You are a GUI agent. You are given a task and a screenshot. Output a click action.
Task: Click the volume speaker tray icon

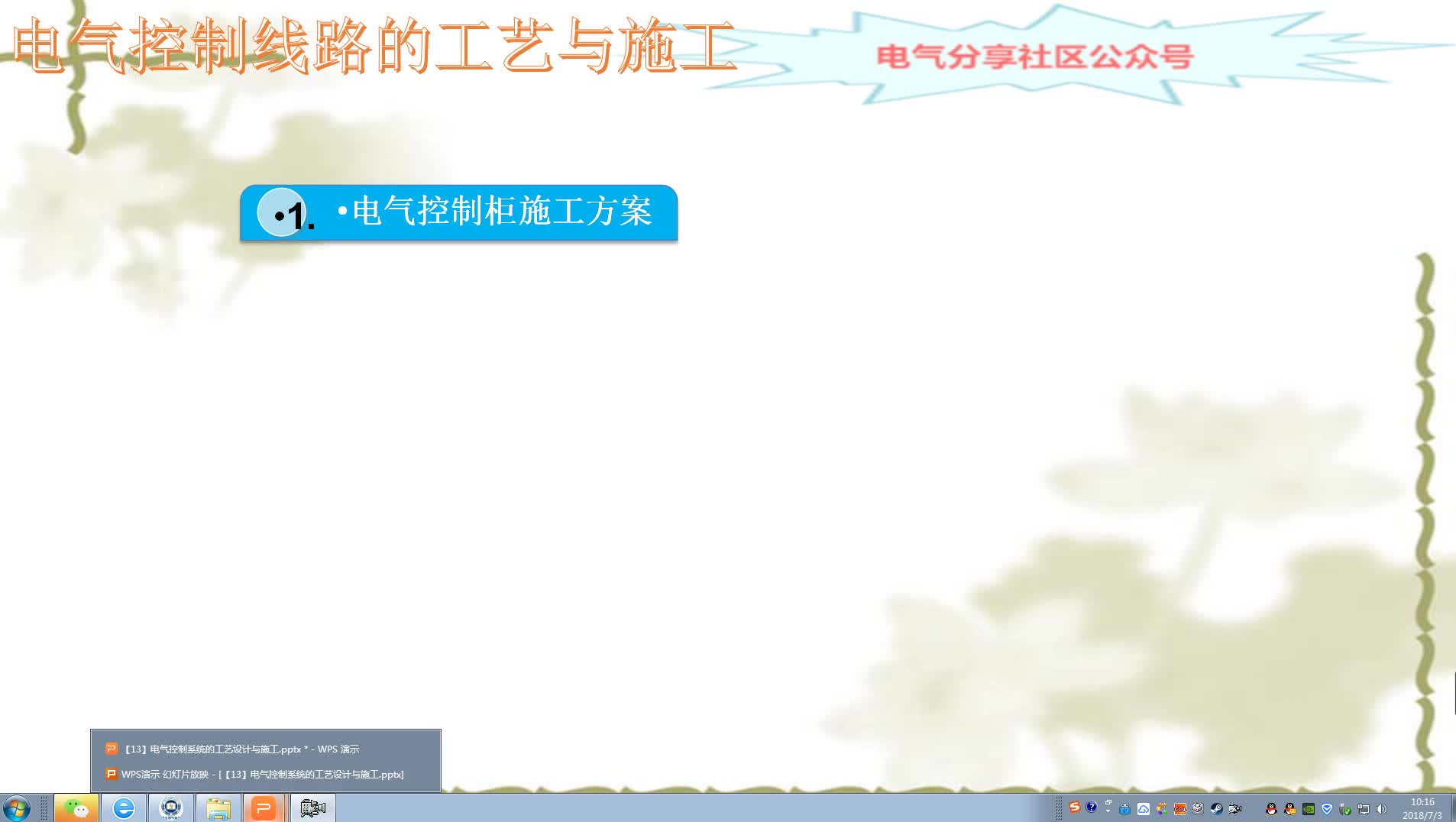pyautogui.click(x=1381, y=809)
